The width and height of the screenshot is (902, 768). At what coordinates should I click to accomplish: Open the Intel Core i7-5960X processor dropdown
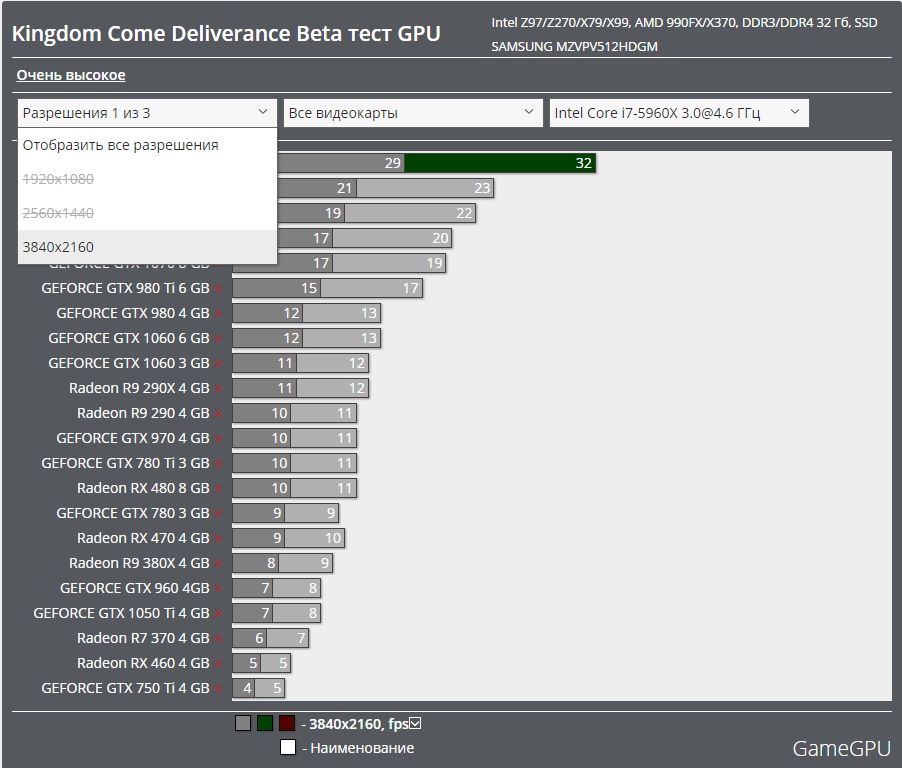679,113
